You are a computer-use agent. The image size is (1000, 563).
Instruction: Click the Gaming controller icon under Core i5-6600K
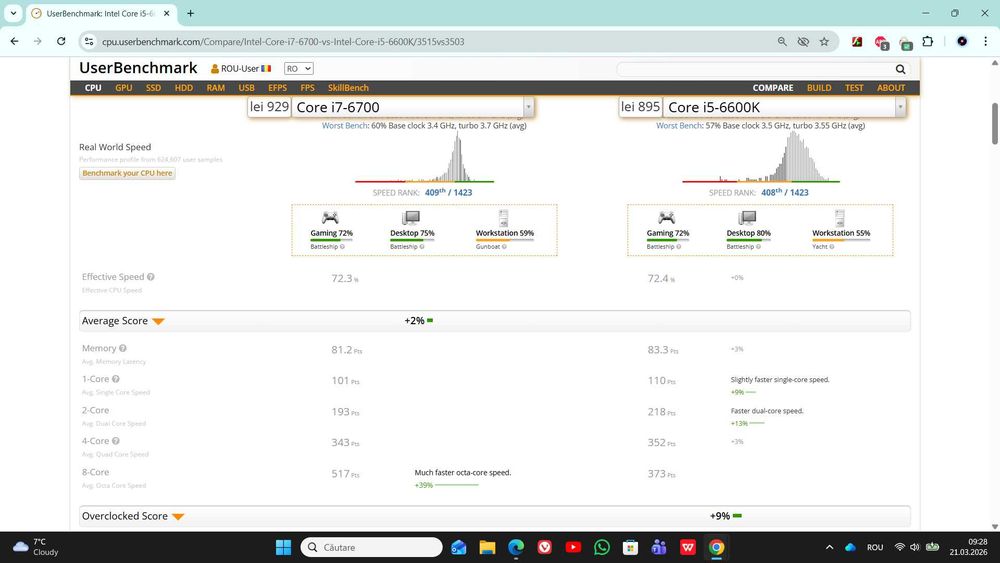[666, 218]
